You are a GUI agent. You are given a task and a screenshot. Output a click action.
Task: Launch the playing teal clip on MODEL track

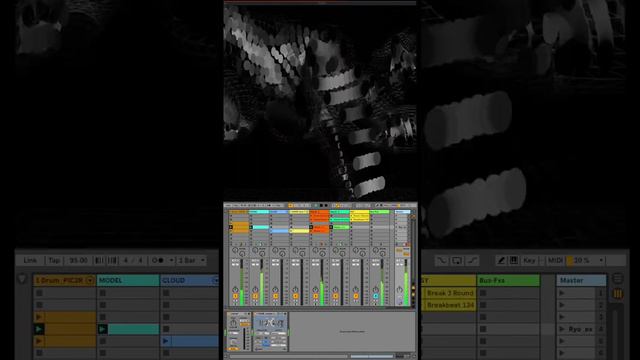(x=102, y=329)
